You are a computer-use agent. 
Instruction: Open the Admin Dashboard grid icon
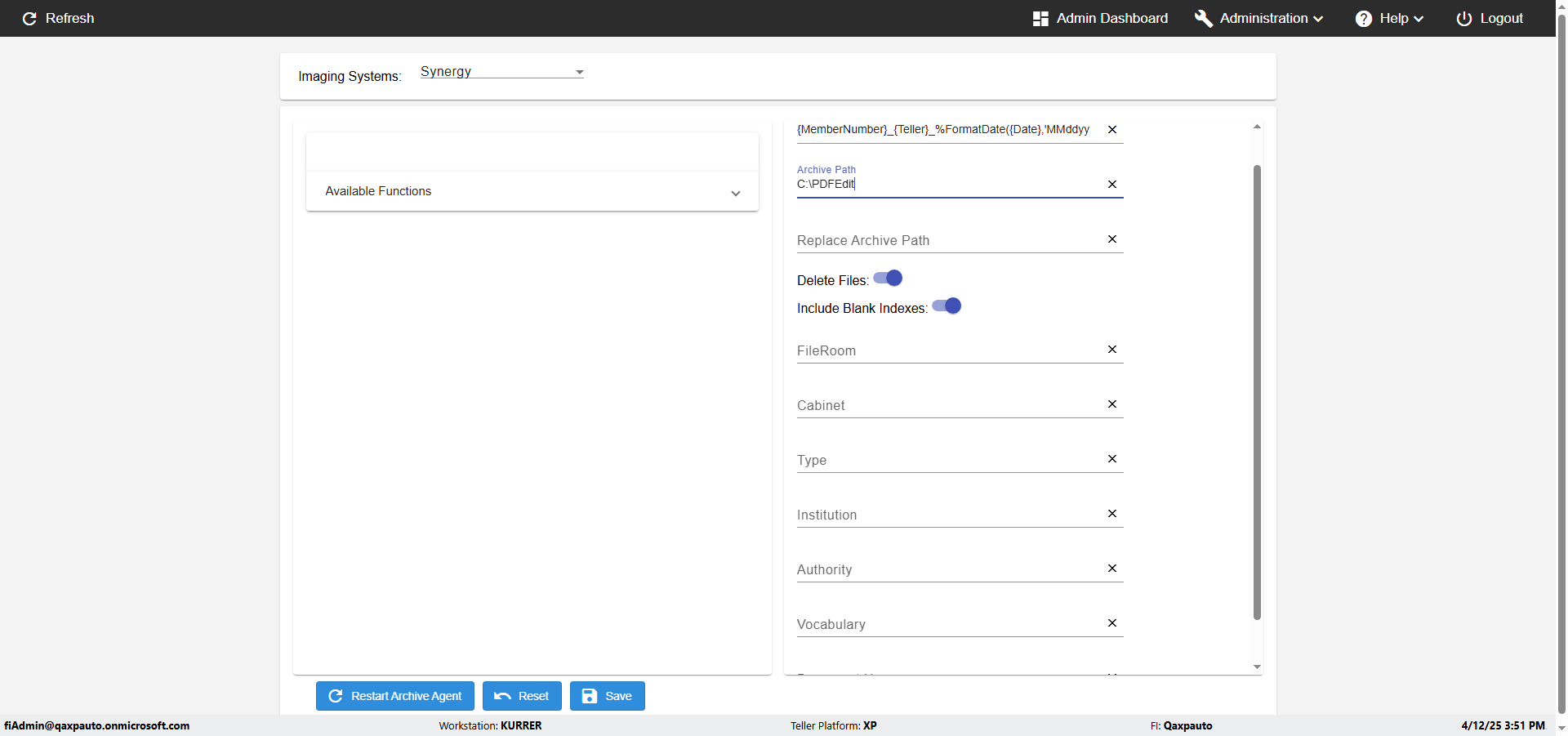click(1040, 19)
